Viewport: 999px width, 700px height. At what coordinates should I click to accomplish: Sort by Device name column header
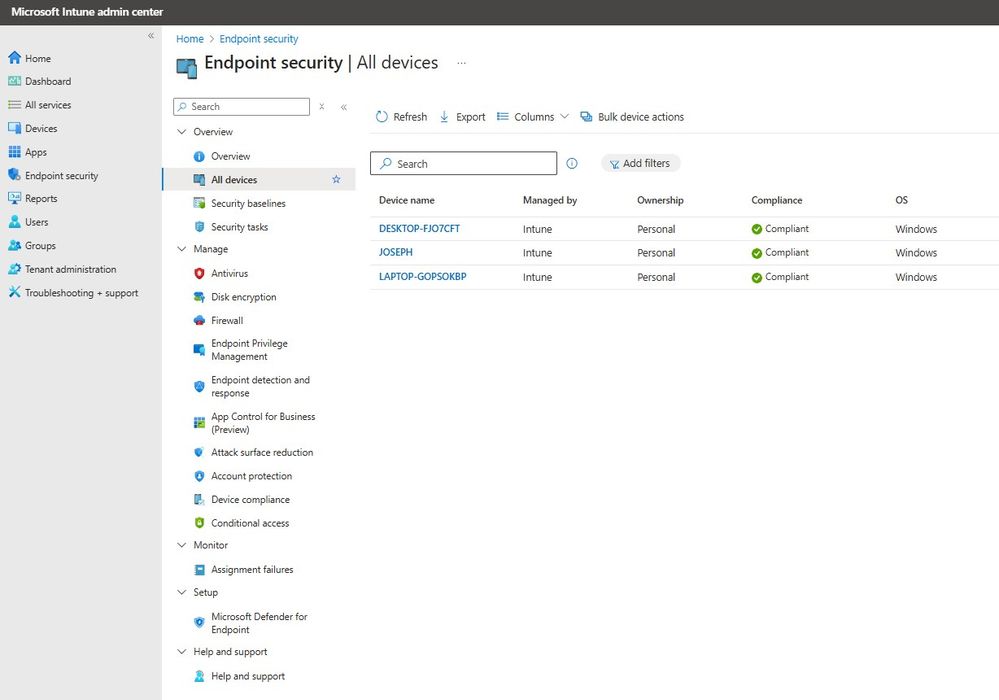pyautogui.click(x=406, y=200)
